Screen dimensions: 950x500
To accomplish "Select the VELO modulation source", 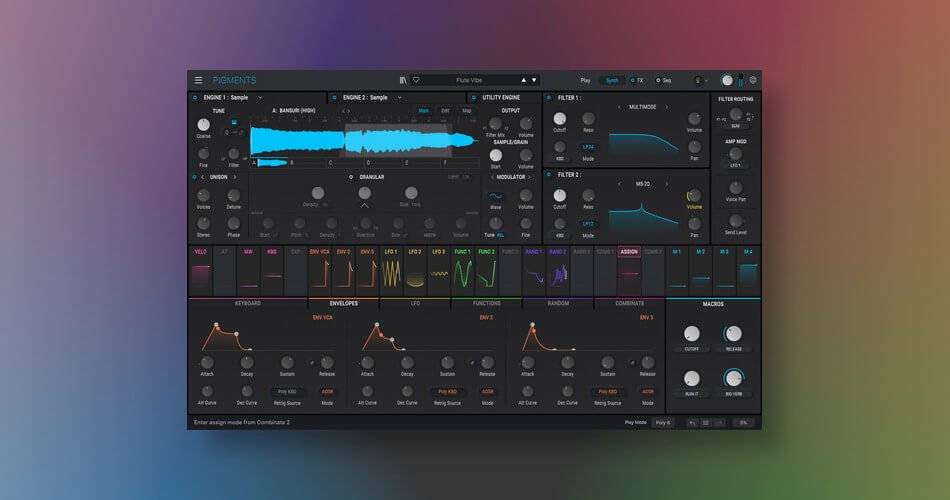I will (x=201, y=271).
